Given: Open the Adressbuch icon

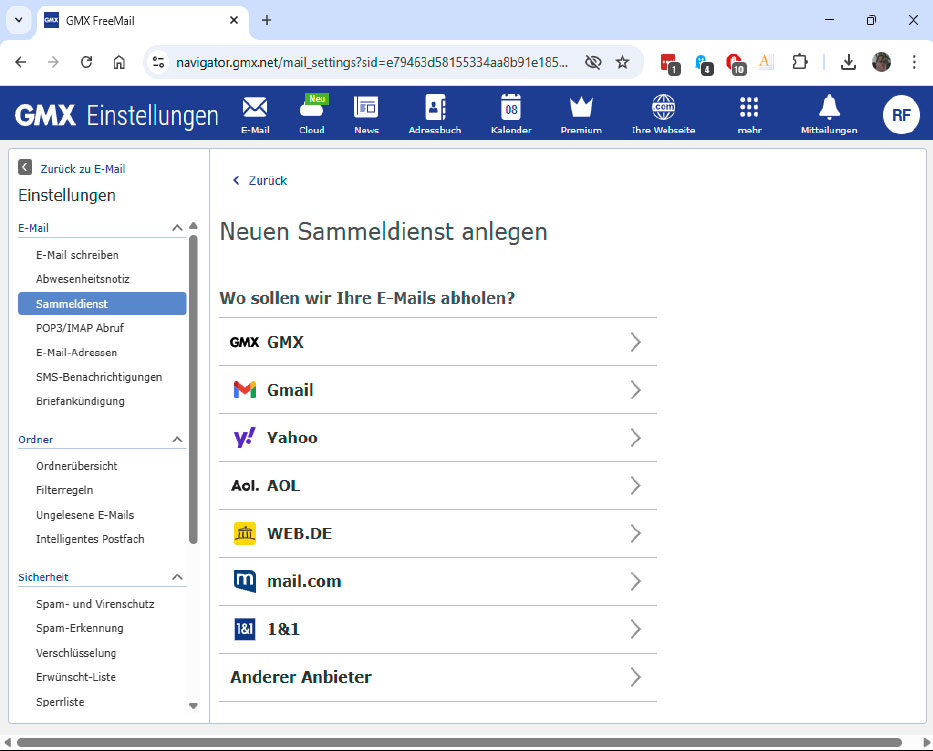Looking at the screenshot, I should (x=435, y=112).
